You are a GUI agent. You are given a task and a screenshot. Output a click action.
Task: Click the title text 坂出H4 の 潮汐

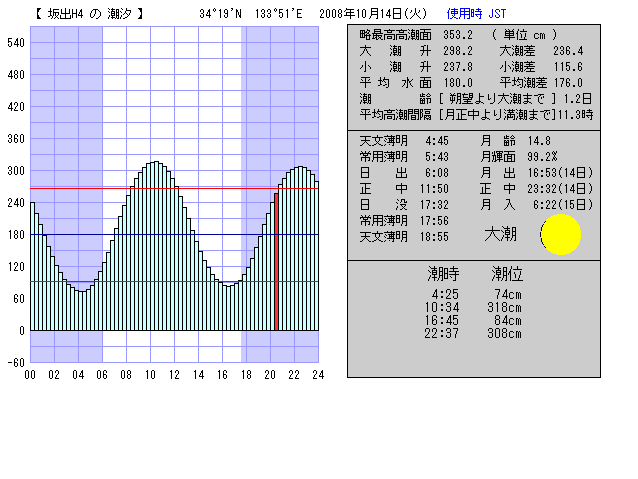(x=90, y=14)
